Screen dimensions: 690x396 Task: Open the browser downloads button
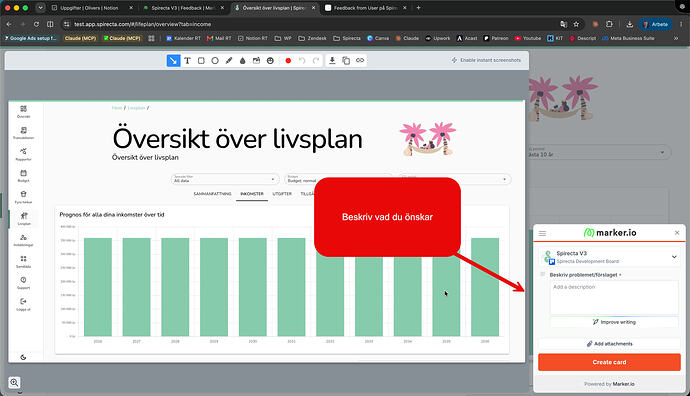[630, 24]
